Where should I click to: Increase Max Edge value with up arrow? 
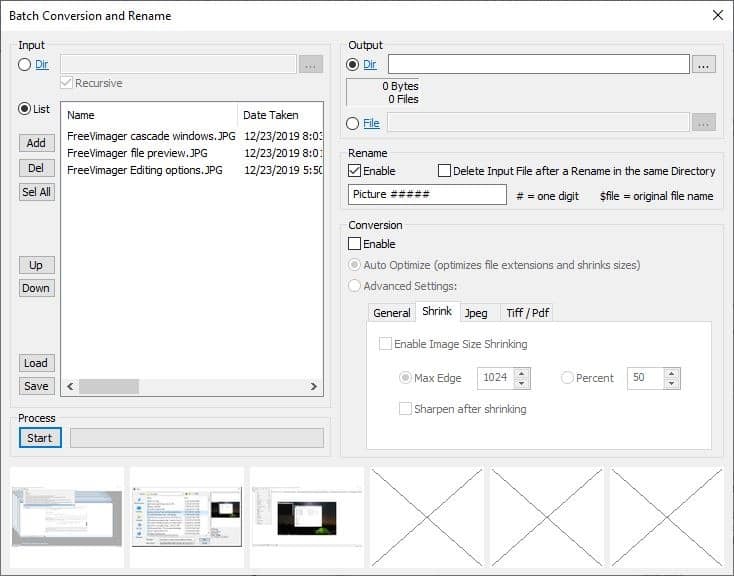click(x=521, y=374)
